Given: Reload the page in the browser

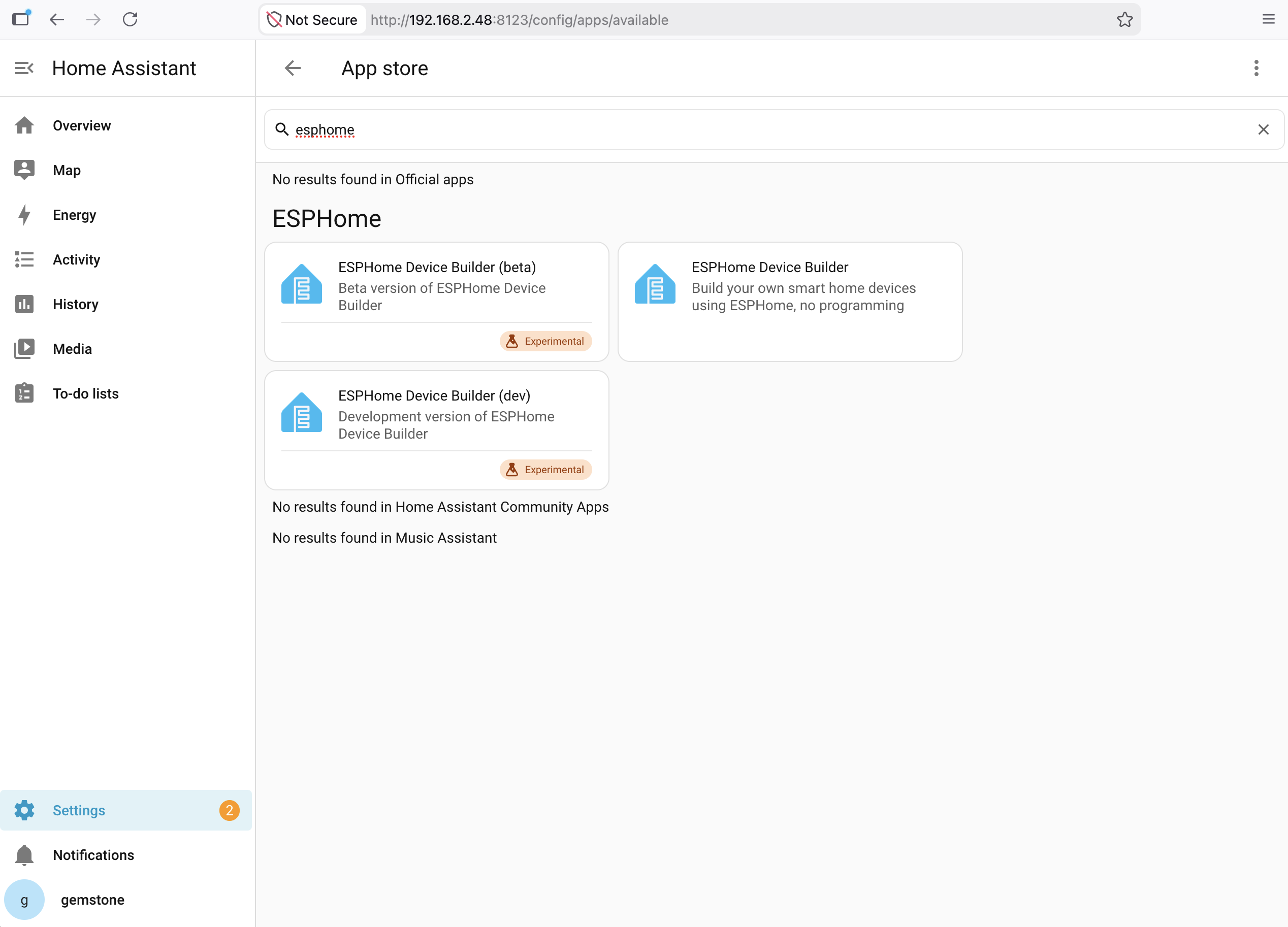Looking at the screenshot, I should coord(130,20).
